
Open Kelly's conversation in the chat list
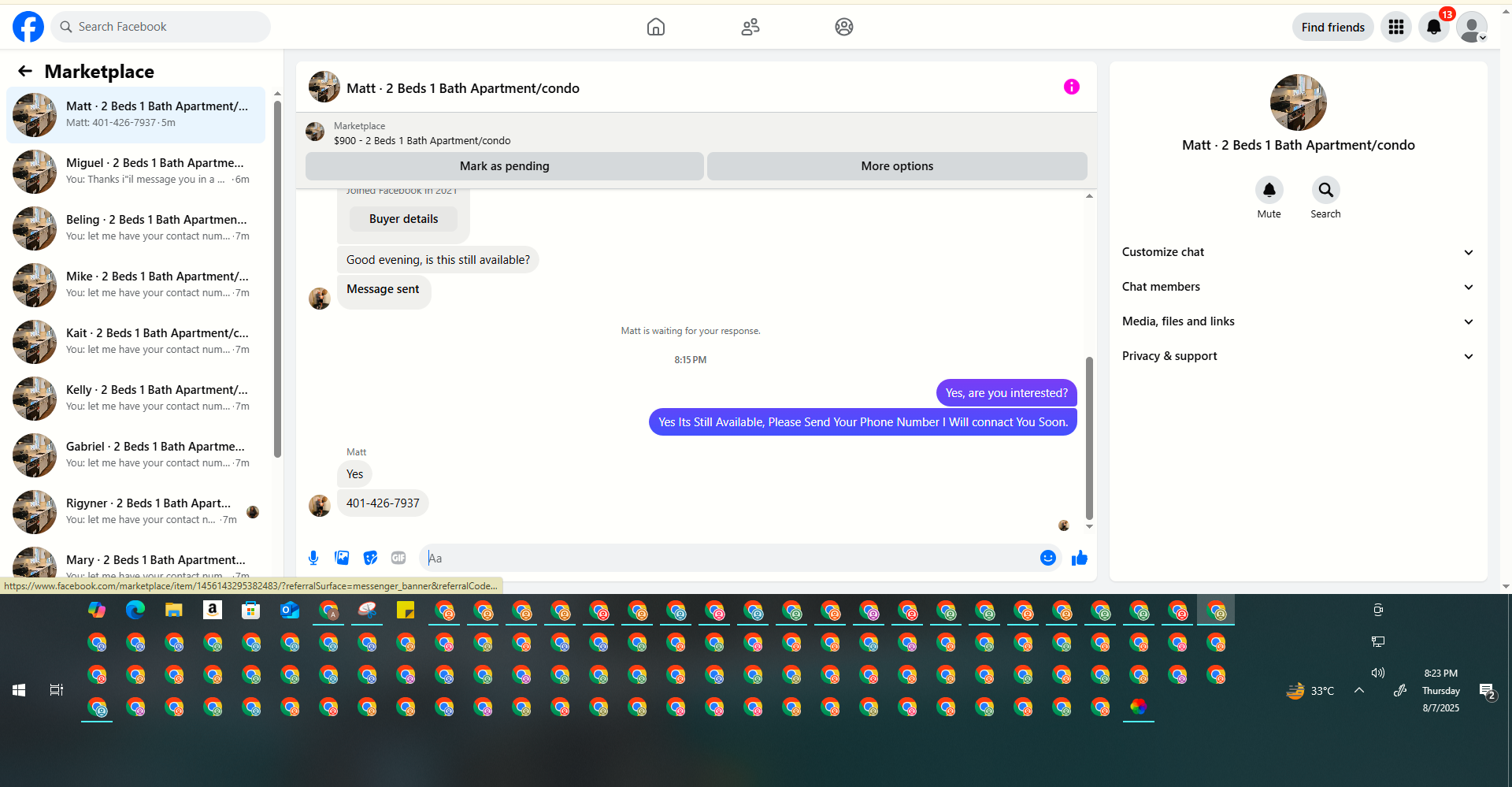click(135, 399)
